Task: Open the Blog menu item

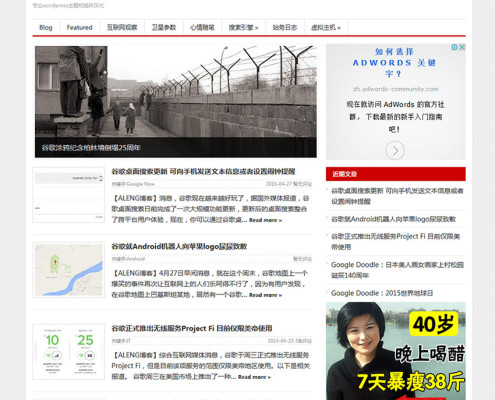Action: click(46, 27)
